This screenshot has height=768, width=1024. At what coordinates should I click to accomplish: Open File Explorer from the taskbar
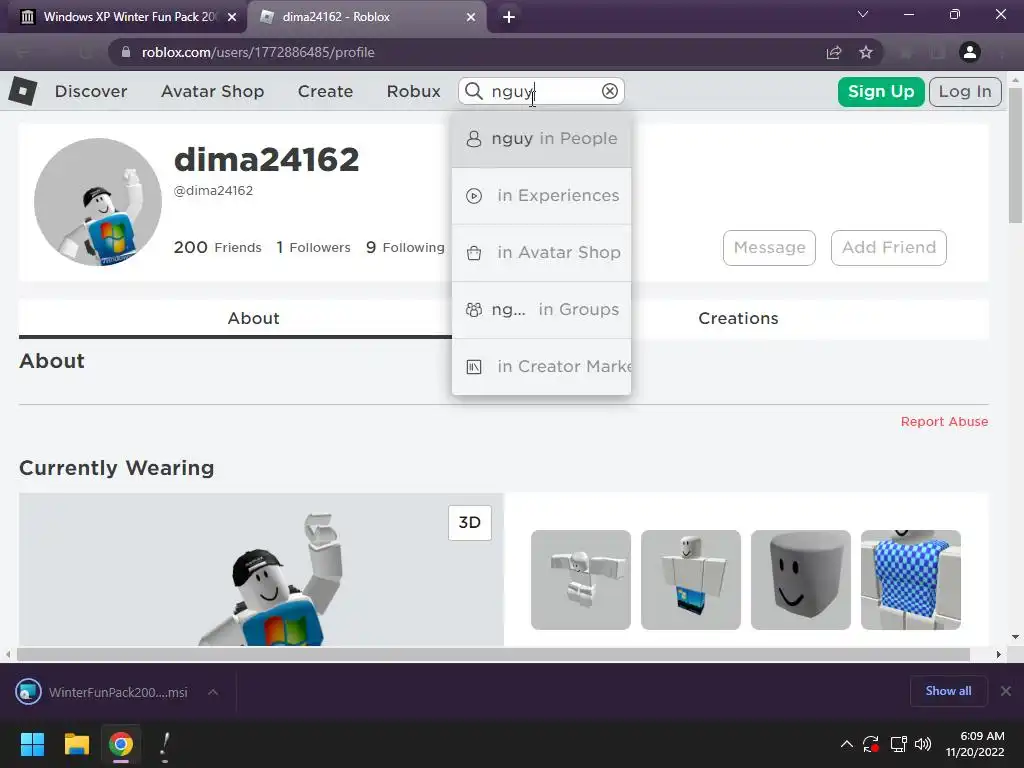76,744
